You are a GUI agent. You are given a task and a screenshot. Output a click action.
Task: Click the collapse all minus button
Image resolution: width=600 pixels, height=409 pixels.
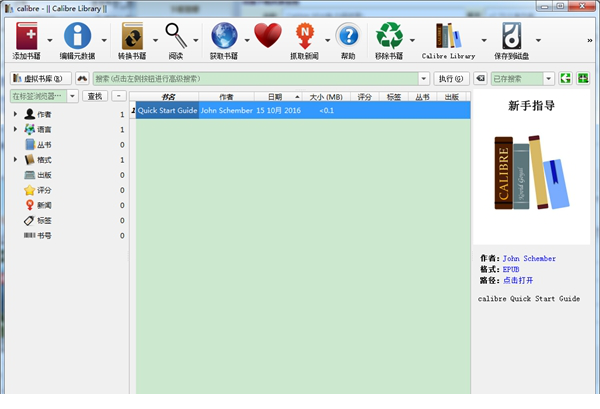[x=119, y=96]
